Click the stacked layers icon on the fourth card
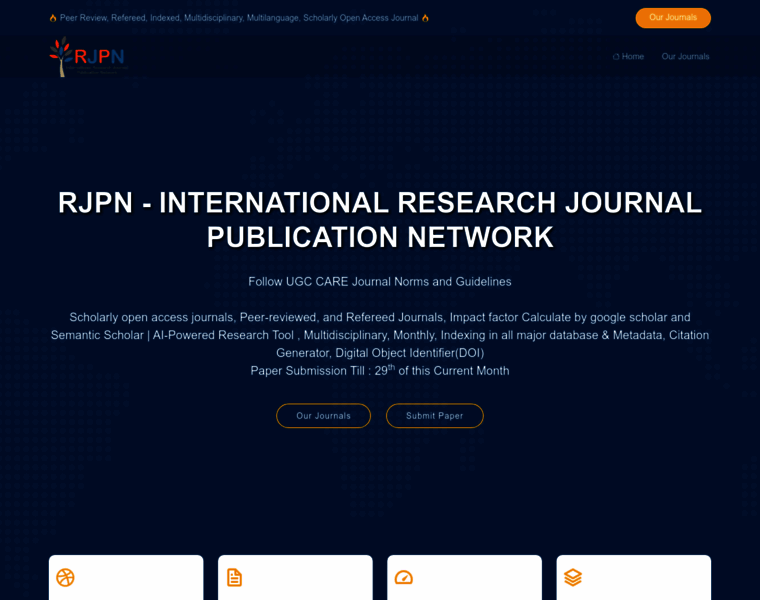 tap(572, 577)
